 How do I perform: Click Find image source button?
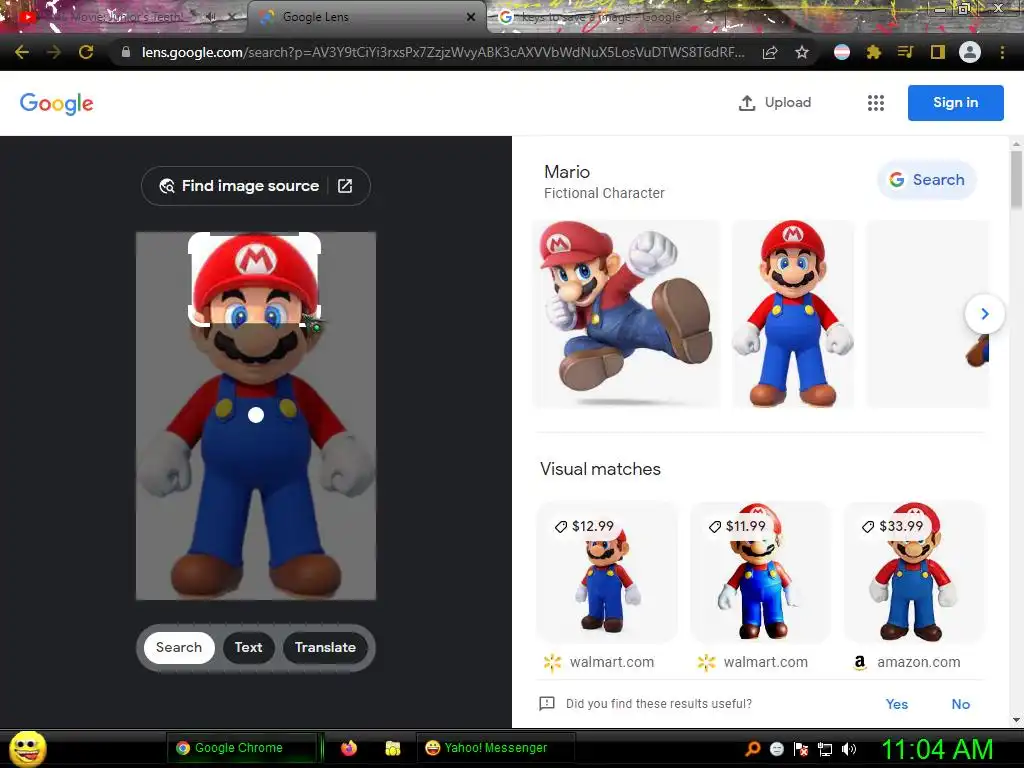255,186
